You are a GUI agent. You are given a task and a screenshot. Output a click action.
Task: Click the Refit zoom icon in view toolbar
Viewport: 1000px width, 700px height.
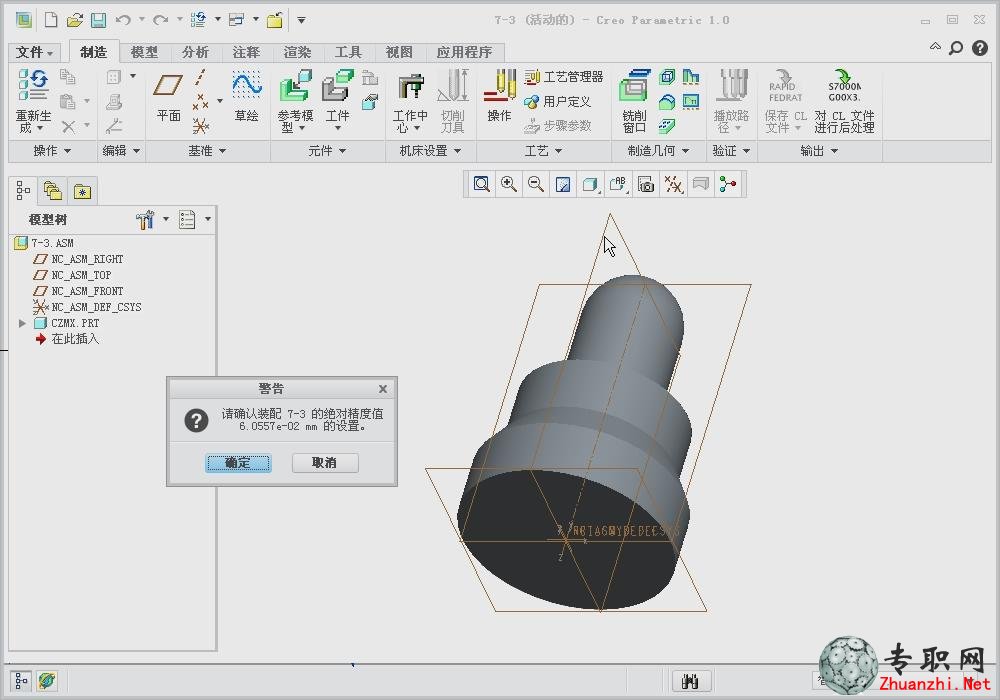pos(482,185)
